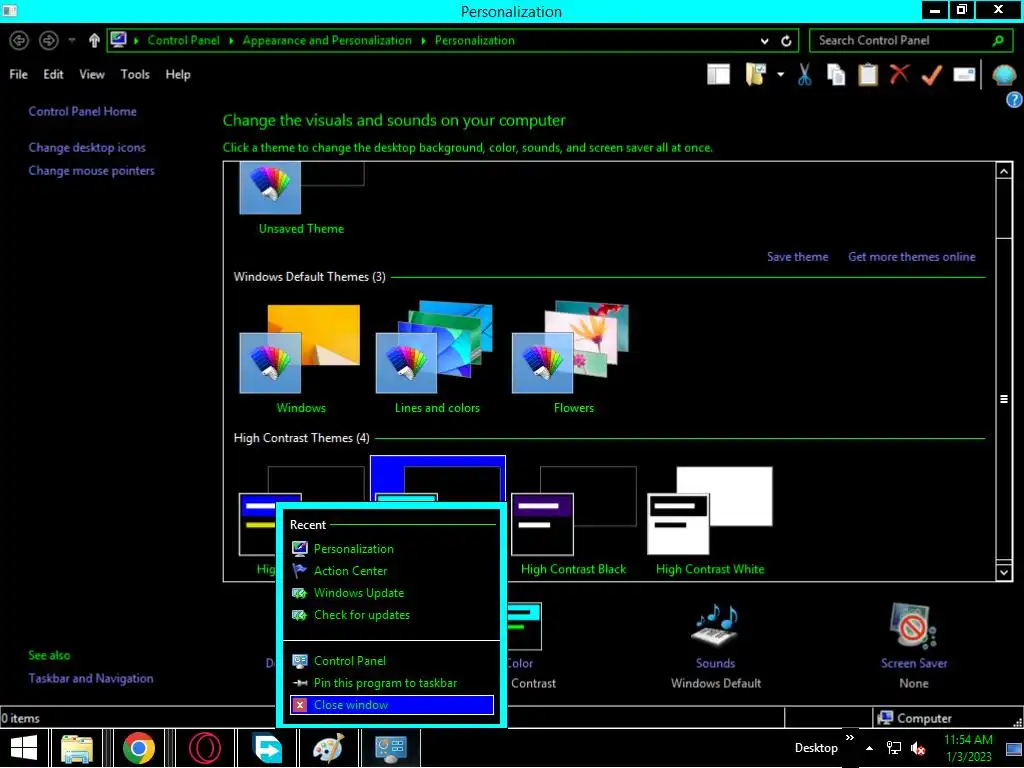Click the Control Panel taskbar icon
Viewport: 1024px width, 768px height.
click(391, 748)
